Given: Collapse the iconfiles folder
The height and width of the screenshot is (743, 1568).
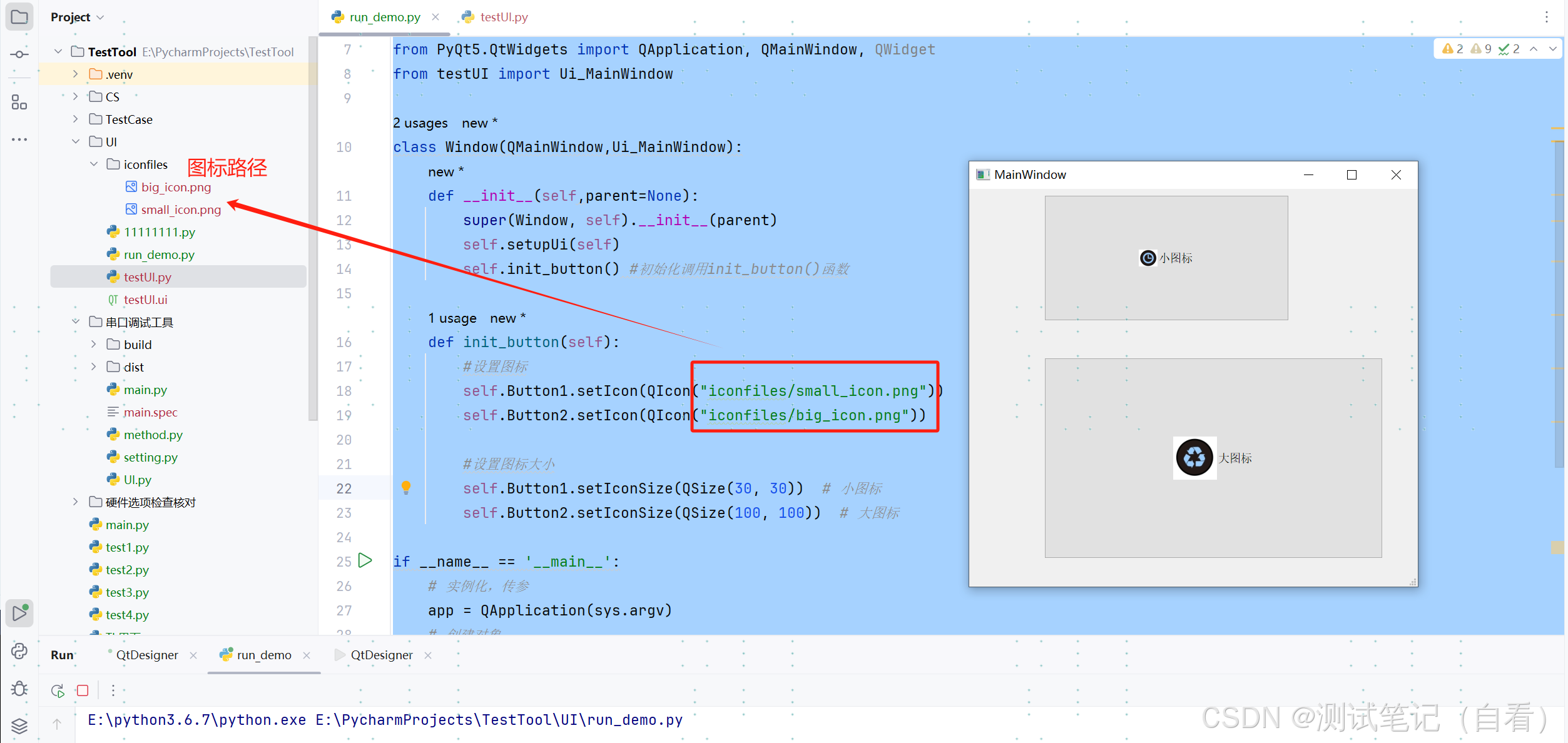Looking at the screenshot, I should point(94,164).
